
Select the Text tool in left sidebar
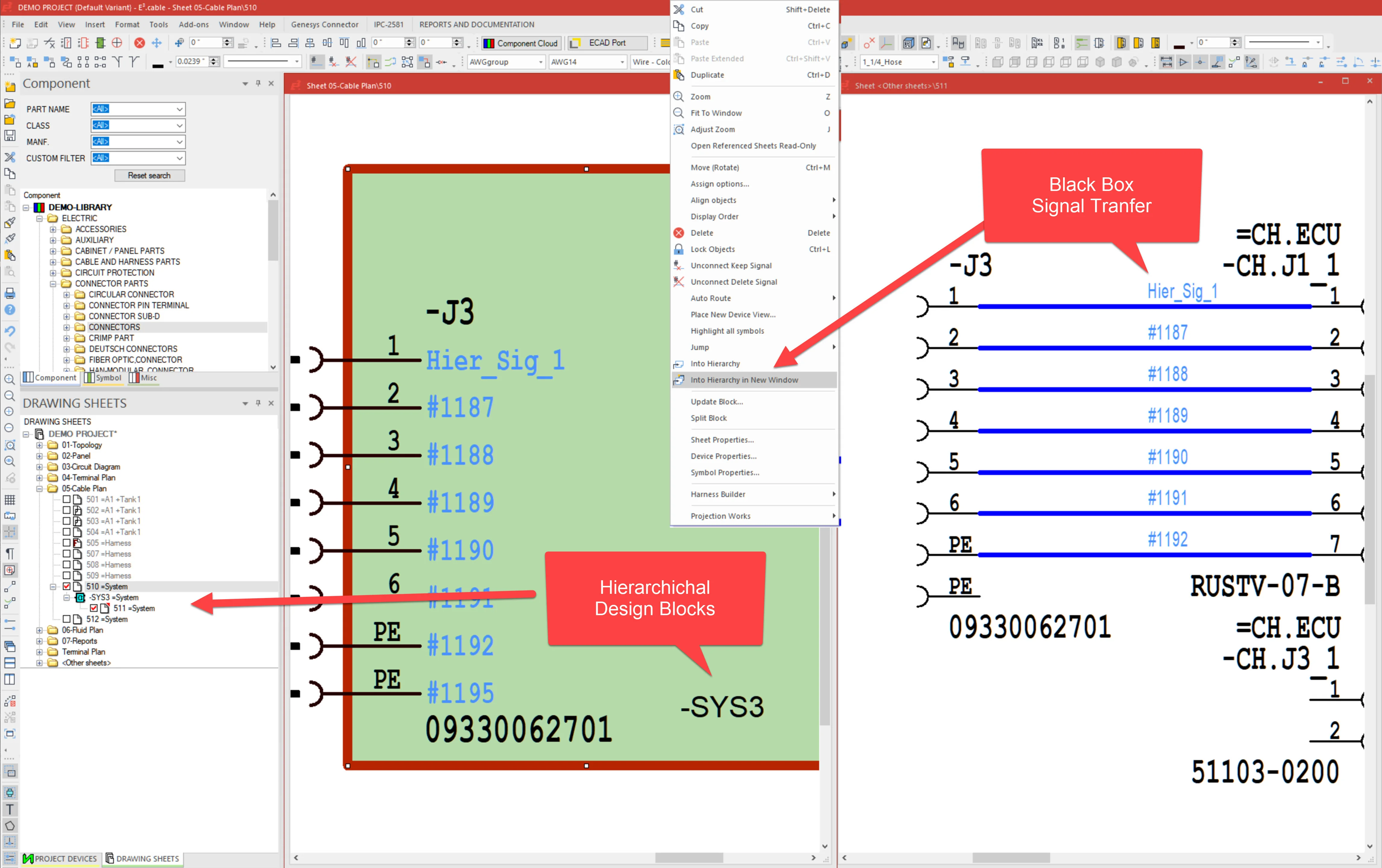point(10,810)
